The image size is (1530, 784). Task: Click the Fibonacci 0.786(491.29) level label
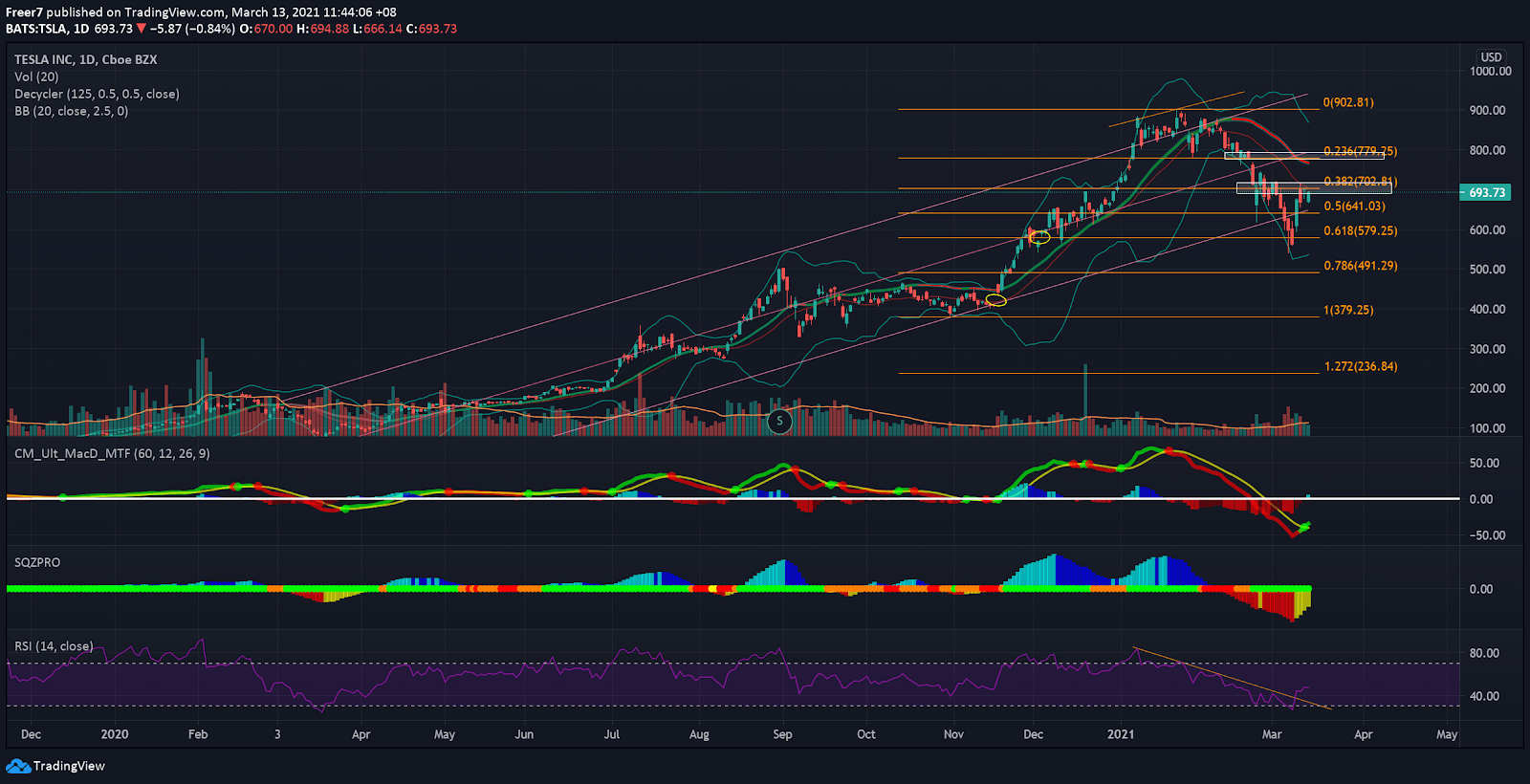(x=1360, y=266)
